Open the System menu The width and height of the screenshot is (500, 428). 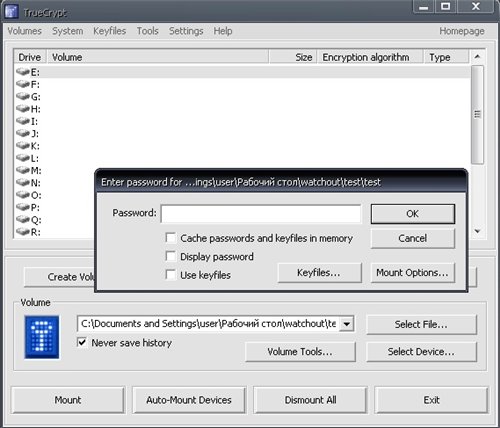pos(68,31)
